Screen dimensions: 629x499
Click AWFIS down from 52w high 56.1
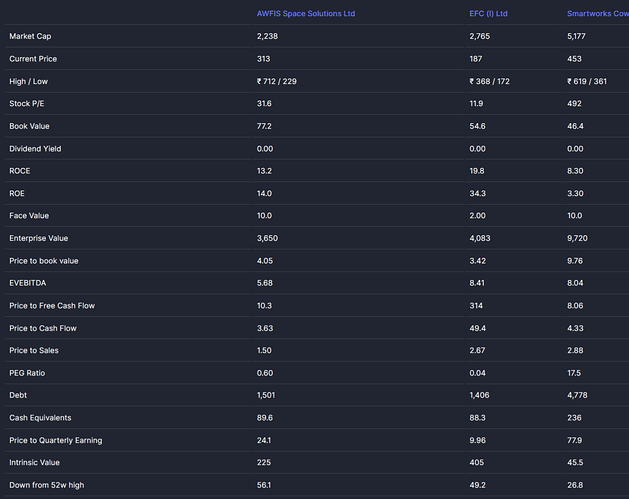pyautogui.click(x=264, y=485)
